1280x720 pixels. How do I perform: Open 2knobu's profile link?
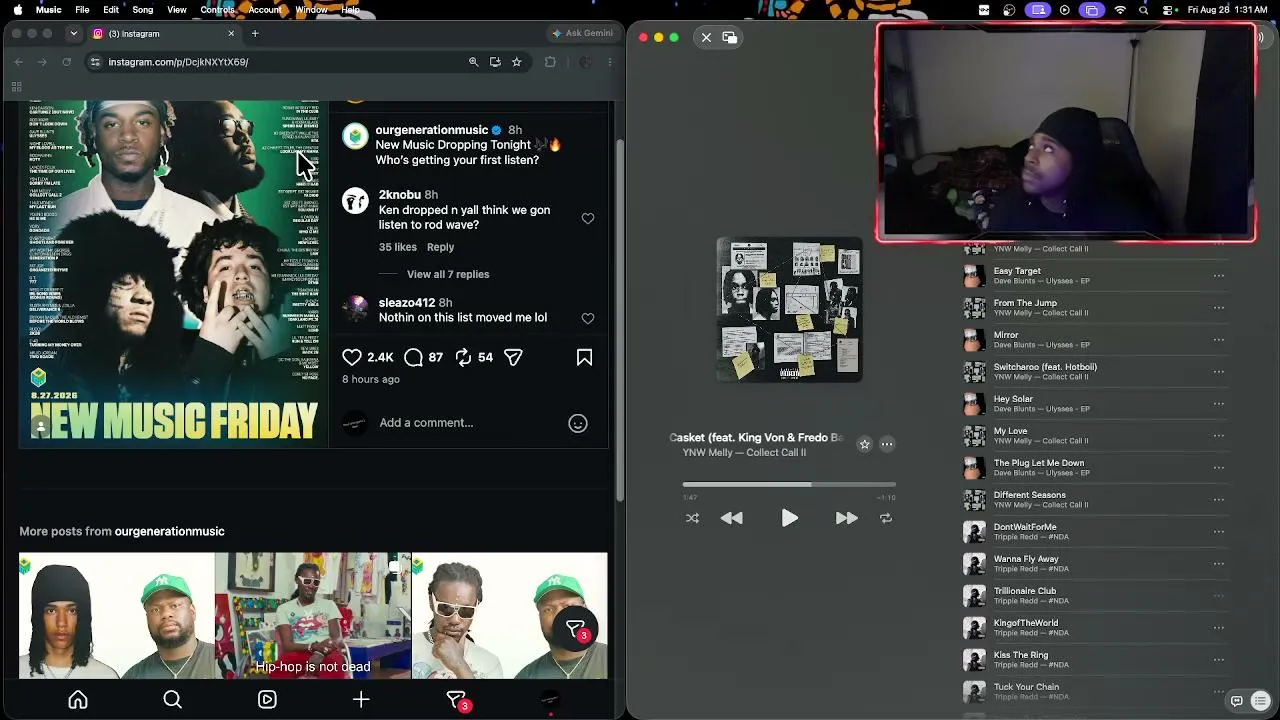[400, 195]
